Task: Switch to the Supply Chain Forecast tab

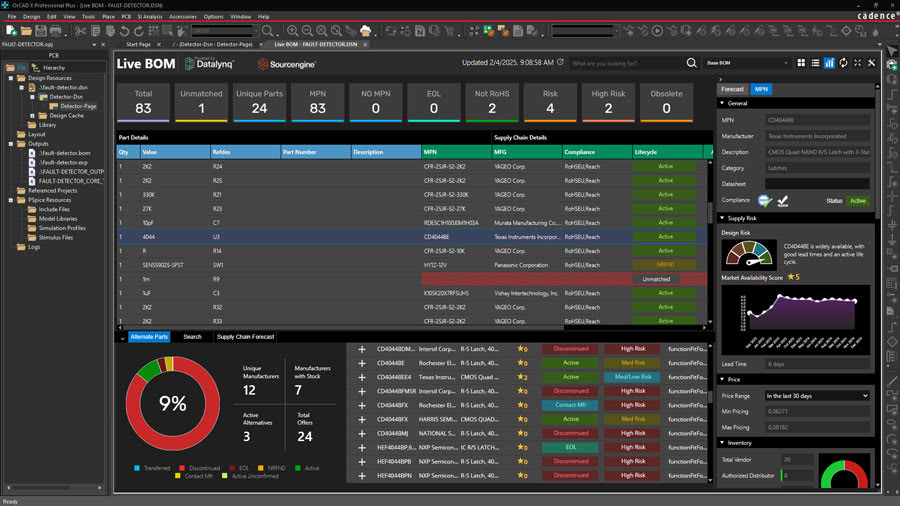Action: click(245, 337)
